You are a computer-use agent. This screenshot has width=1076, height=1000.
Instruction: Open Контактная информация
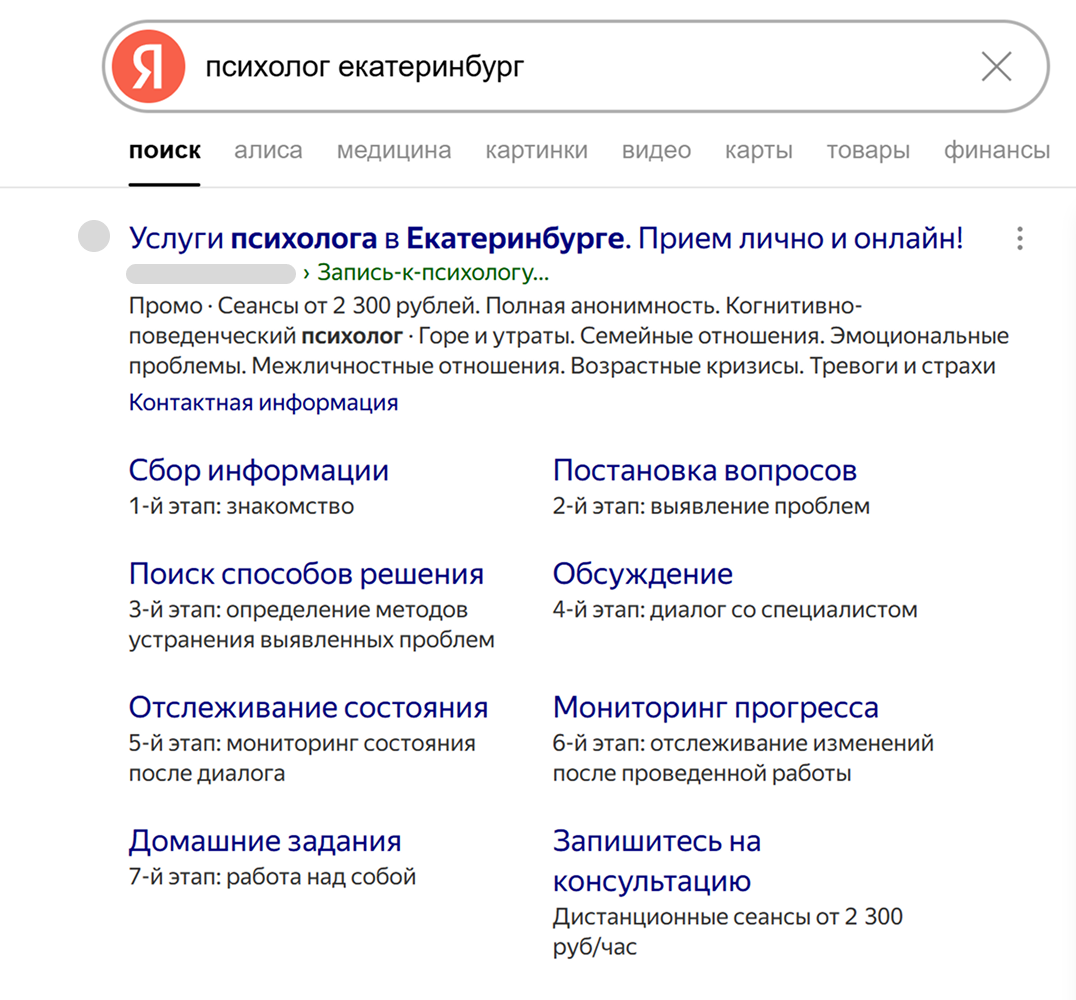point(263,402)
